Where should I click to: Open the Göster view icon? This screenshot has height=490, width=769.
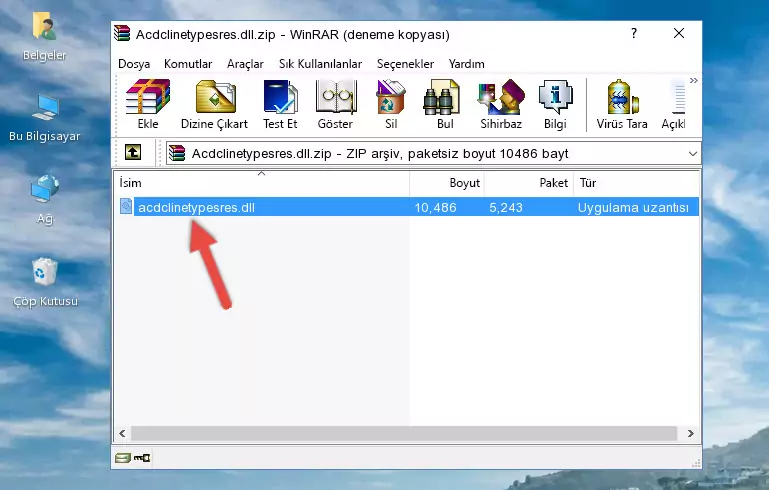click(336, 97)
